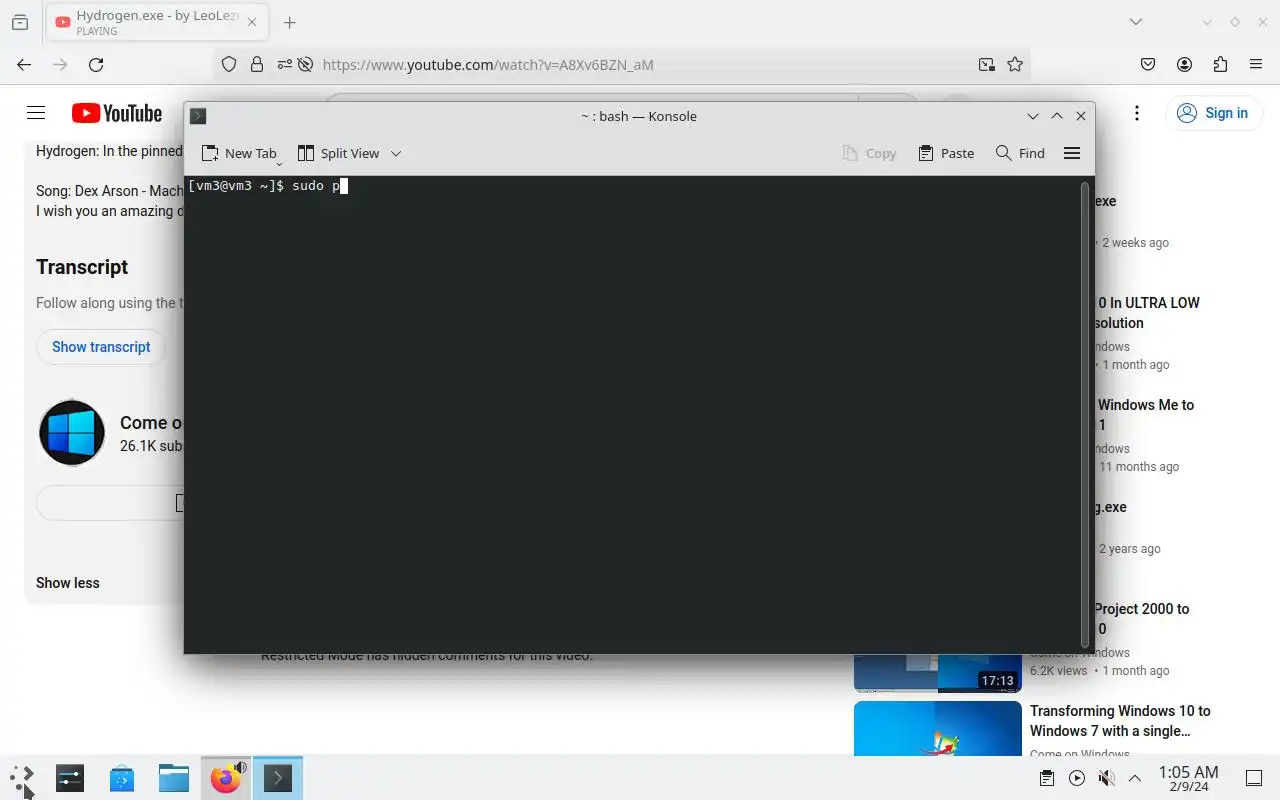Toggle picture-in-picture icon in URL bar
1280x800 pixels.
click(987, 64)
